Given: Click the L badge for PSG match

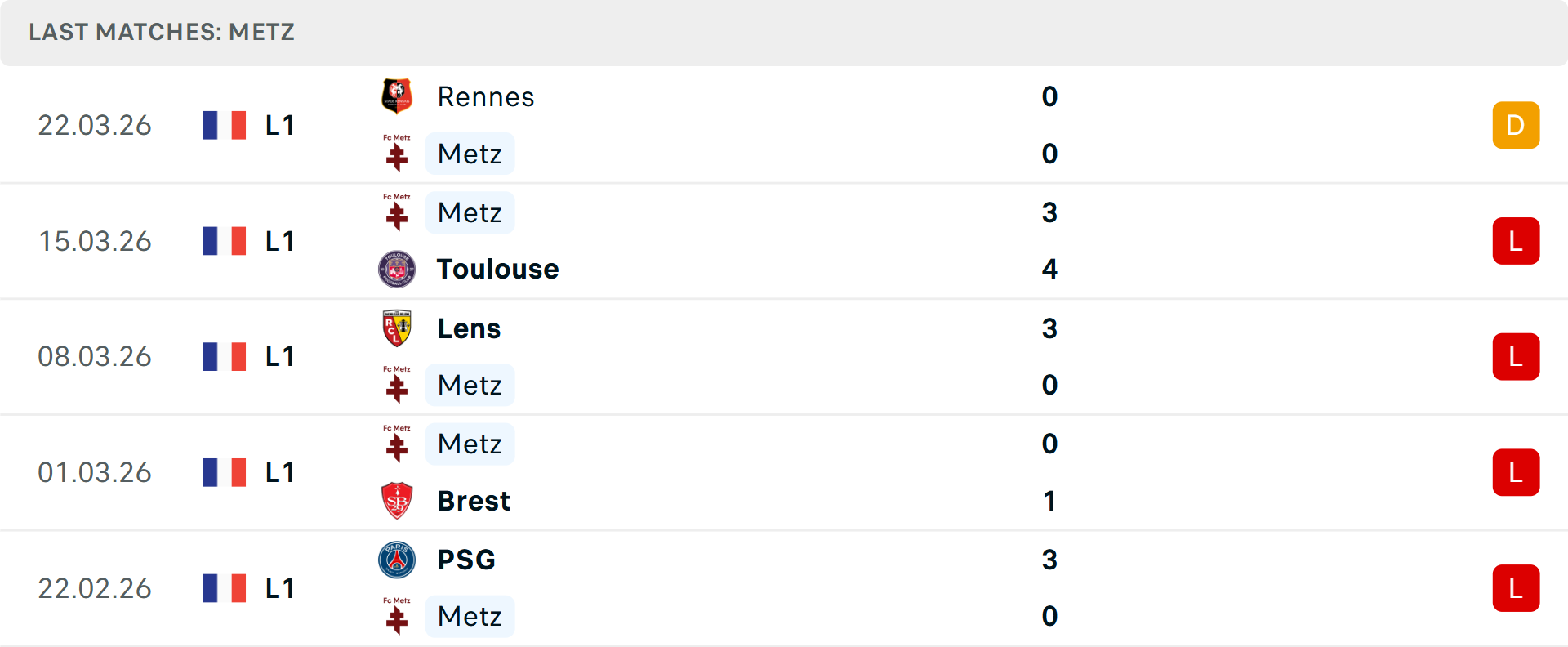Looking at the screenshot, I should pyautogui.click(x=1516, y=588).
